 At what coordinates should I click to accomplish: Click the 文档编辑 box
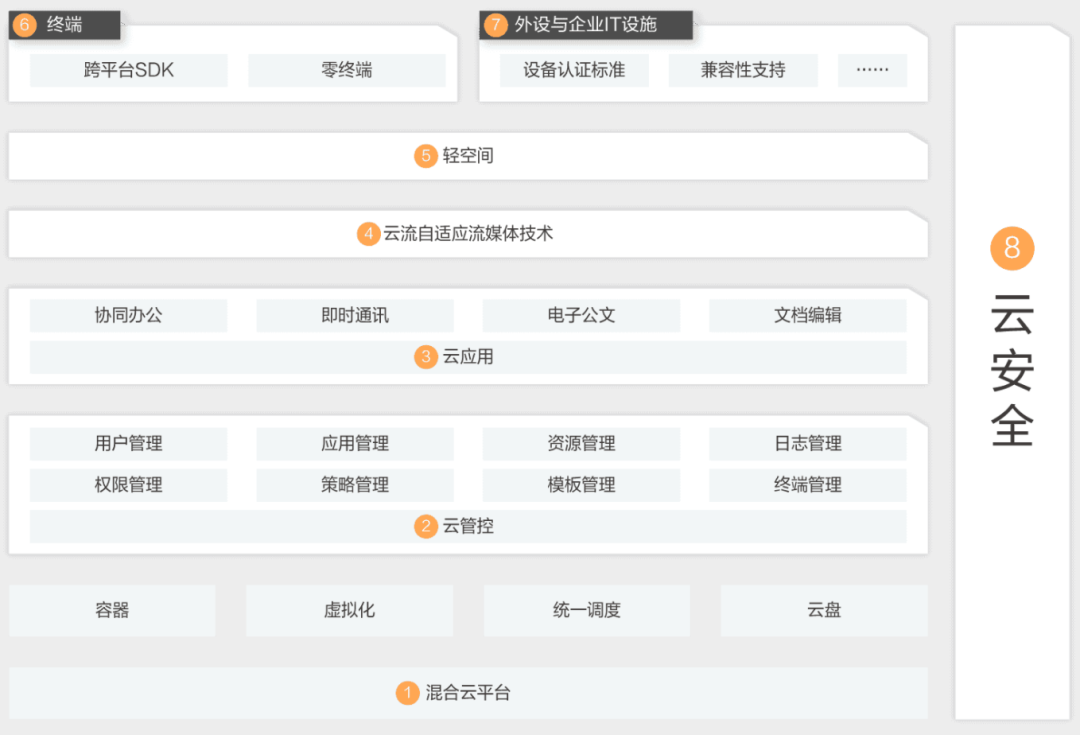pos(807,315)
